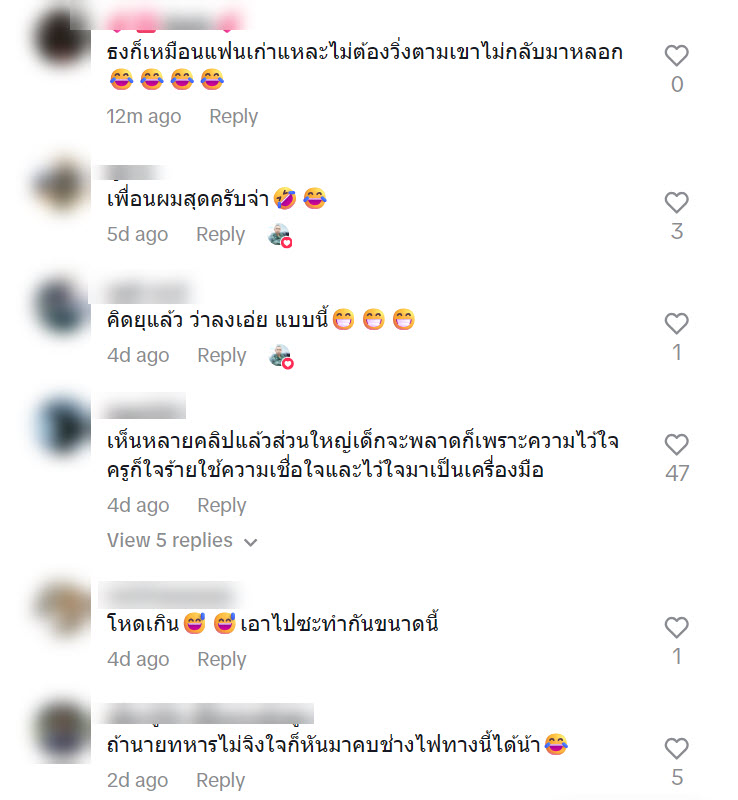Open creator-liked badge on first 4d ago comment
738x800 pixels.
pyautogui.click(x=281, y=357)
